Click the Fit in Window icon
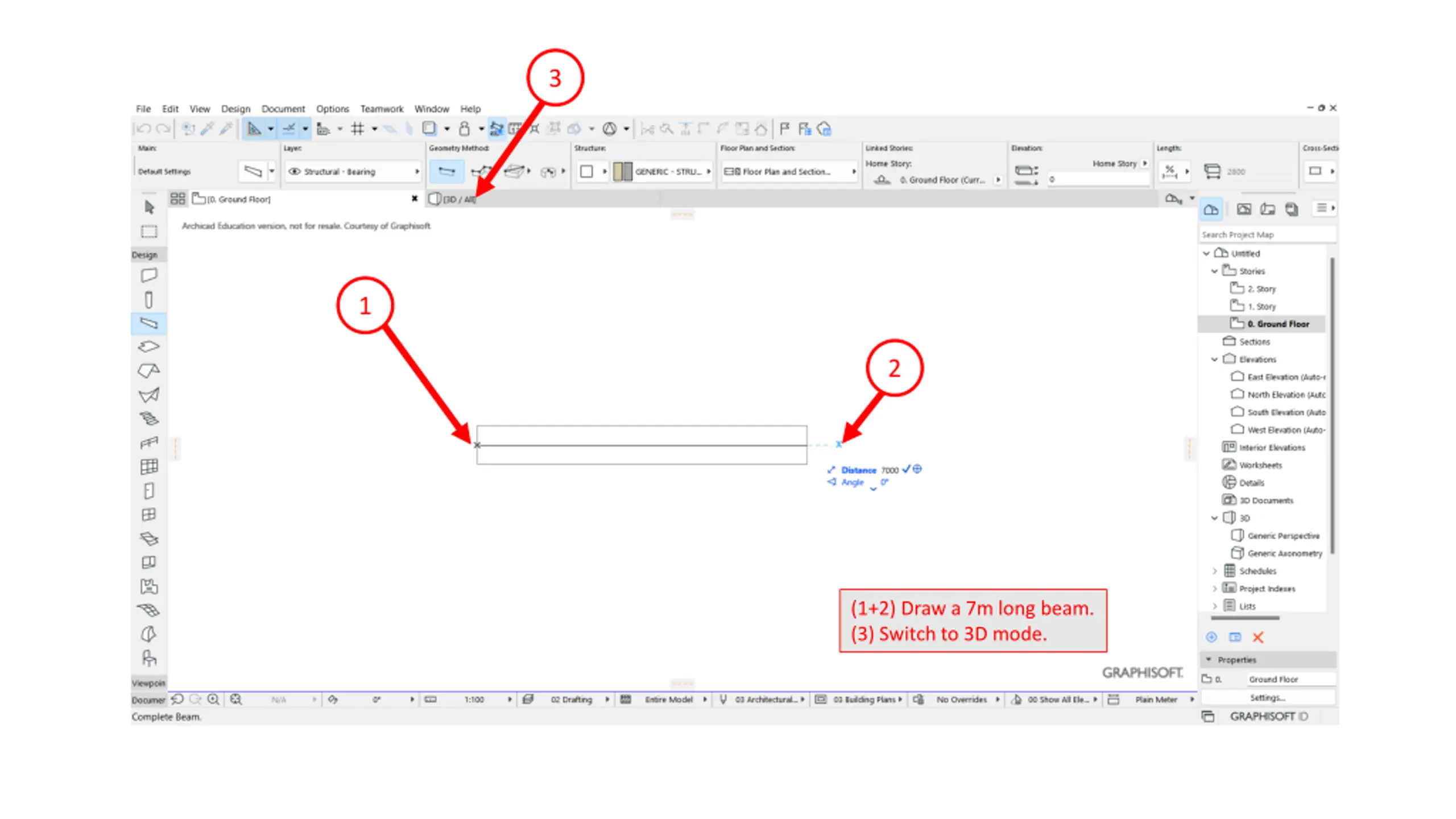The height and width of the screenshot is (819, 1456). pos(235,699)
